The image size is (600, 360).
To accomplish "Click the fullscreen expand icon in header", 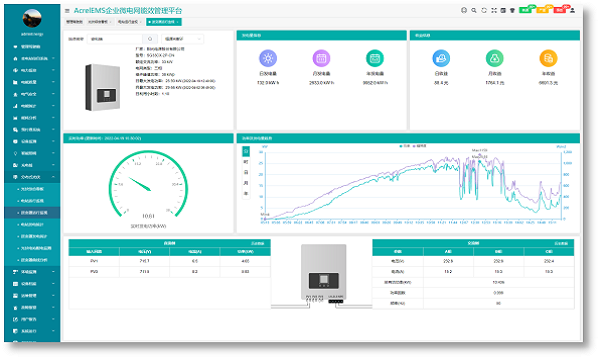I will pos(494,10).
